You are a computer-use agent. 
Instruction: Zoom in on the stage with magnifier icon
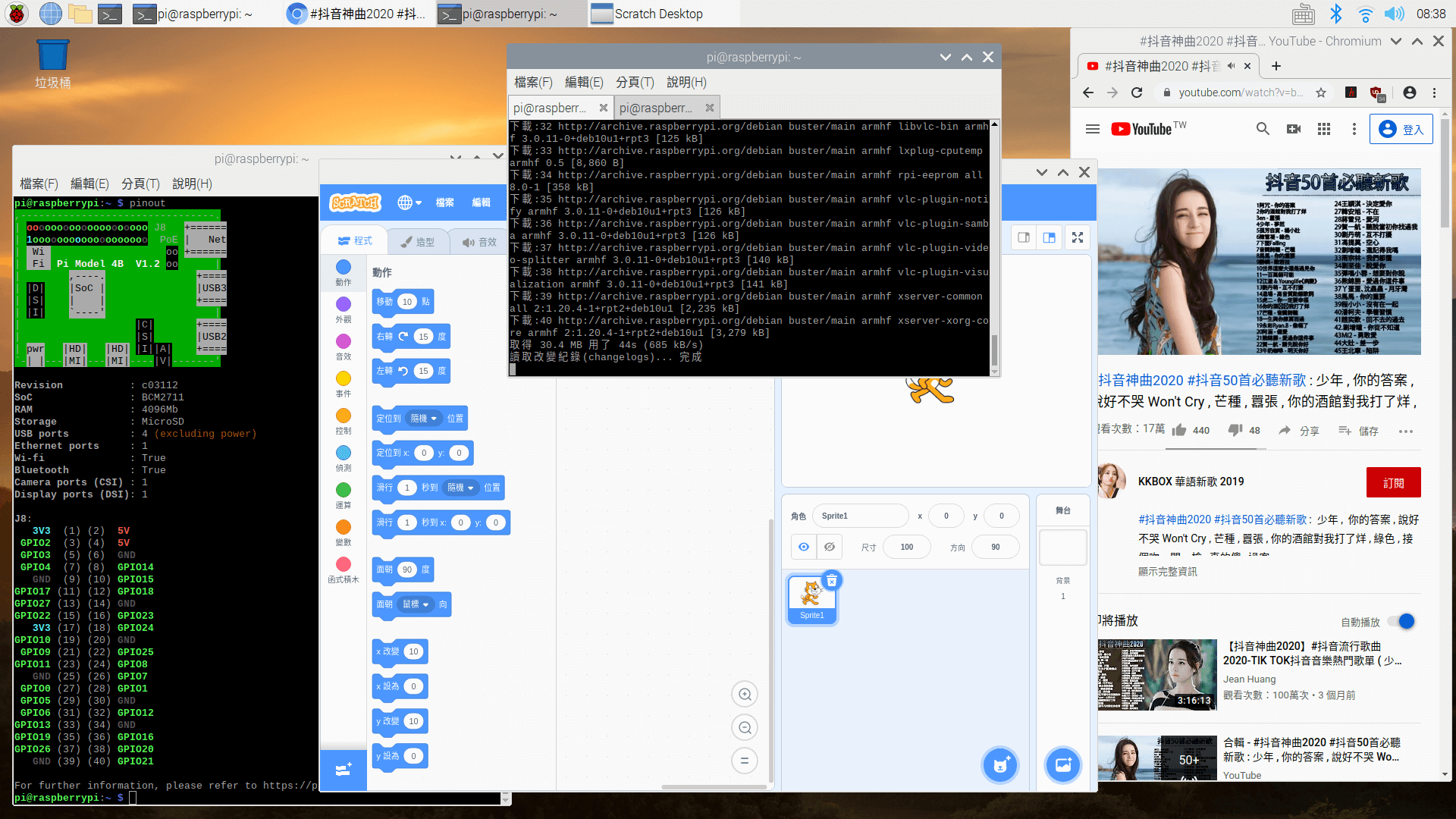point(745,693)
